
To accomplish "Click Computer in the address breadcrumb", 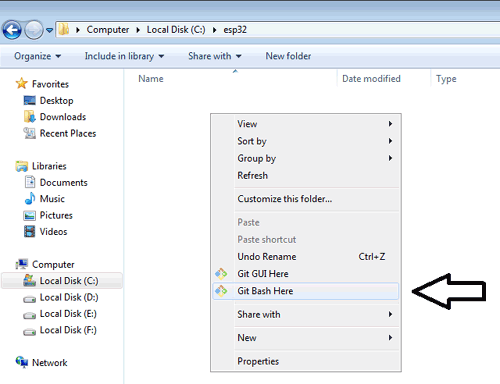I will pos(108,30).
